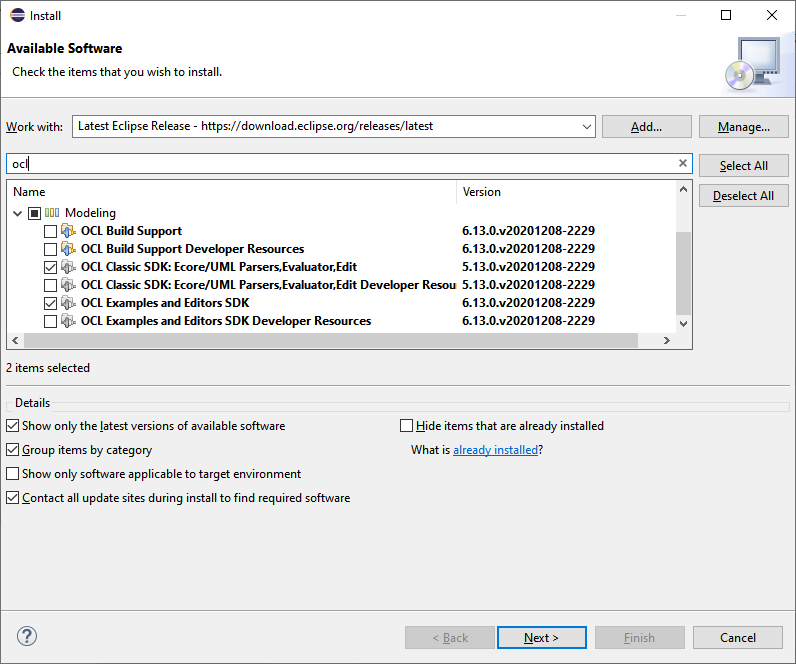Toggle Contact all update sites during install
The width and height of the screenshot is (796, 664).
[x=13, y=497]
